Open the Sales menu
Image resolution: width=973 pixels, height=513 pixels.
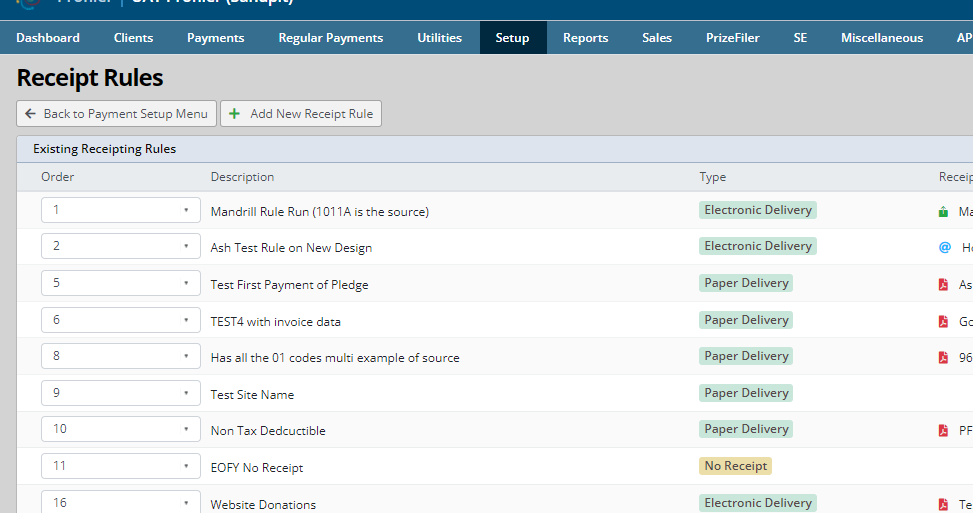click(657, 38)
